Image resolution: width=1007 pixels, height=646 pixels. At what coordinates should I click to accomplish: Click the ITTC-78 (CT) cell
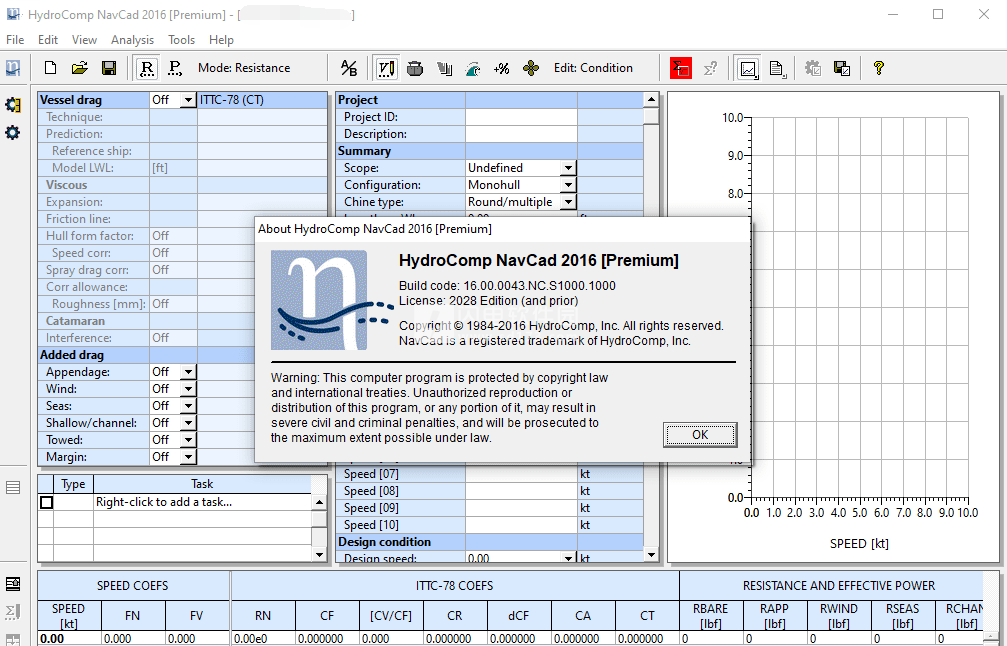click(x=262, y=100)
